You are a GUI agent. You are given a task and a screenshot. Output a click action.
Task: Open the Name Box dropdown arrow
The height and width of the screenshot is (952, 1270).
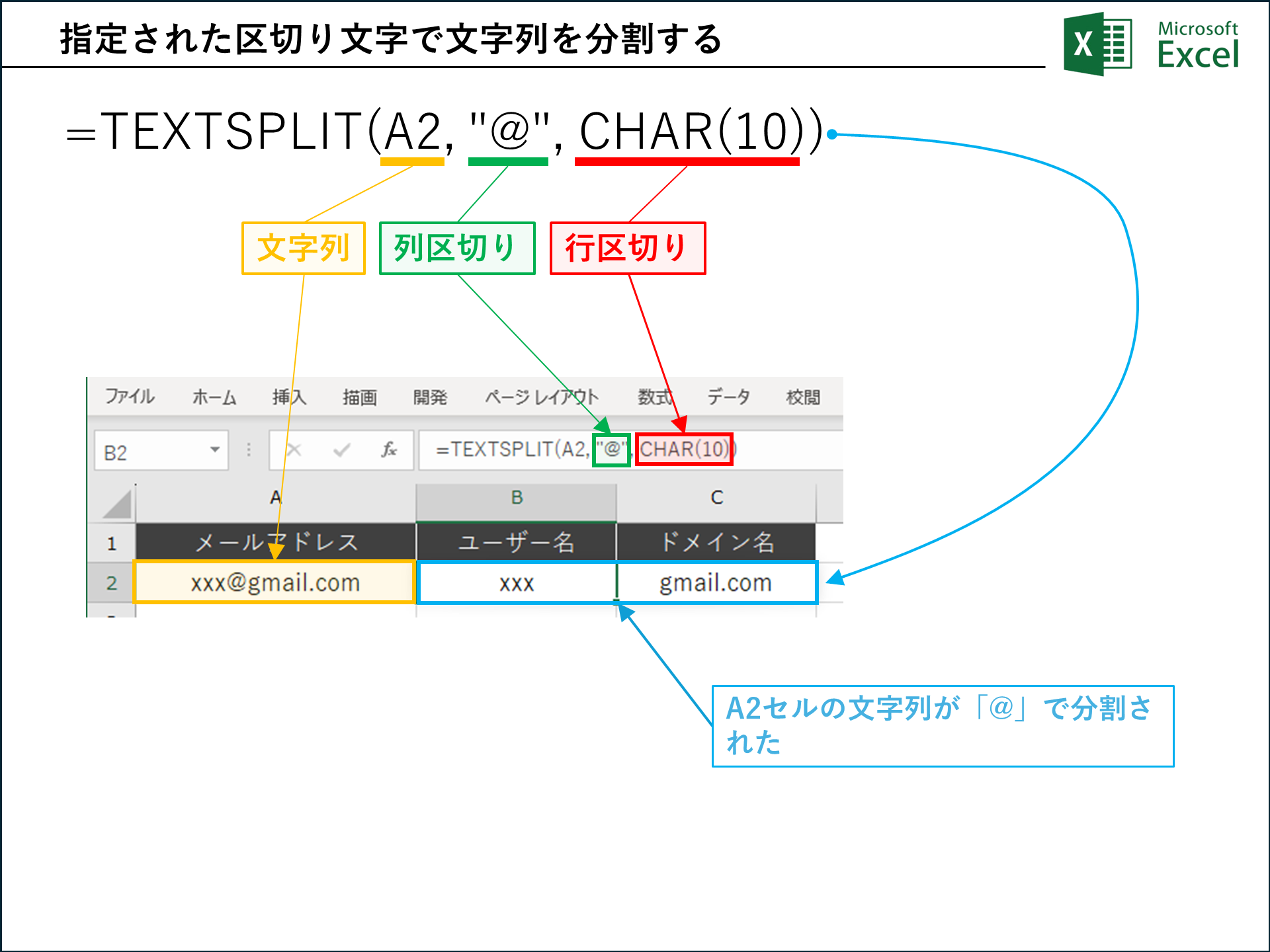[215, 450]
